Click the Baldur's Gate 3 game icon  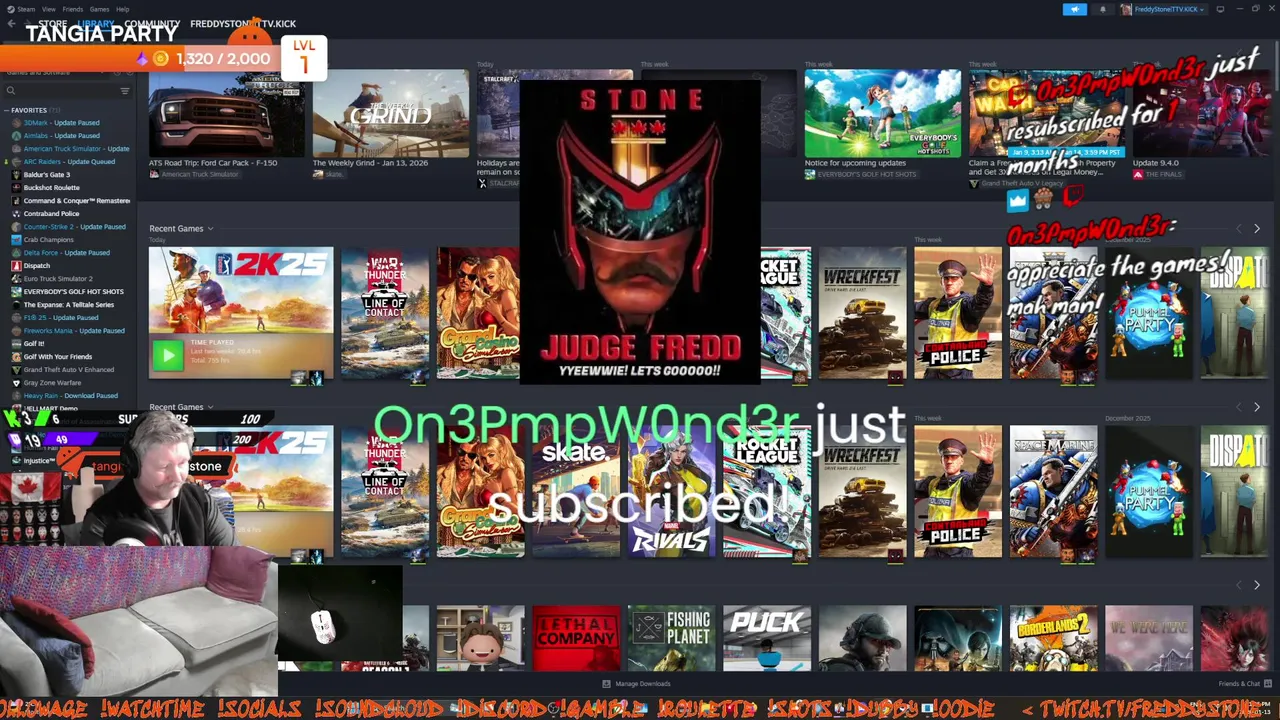pyautogui.click(x=16, y=175)
